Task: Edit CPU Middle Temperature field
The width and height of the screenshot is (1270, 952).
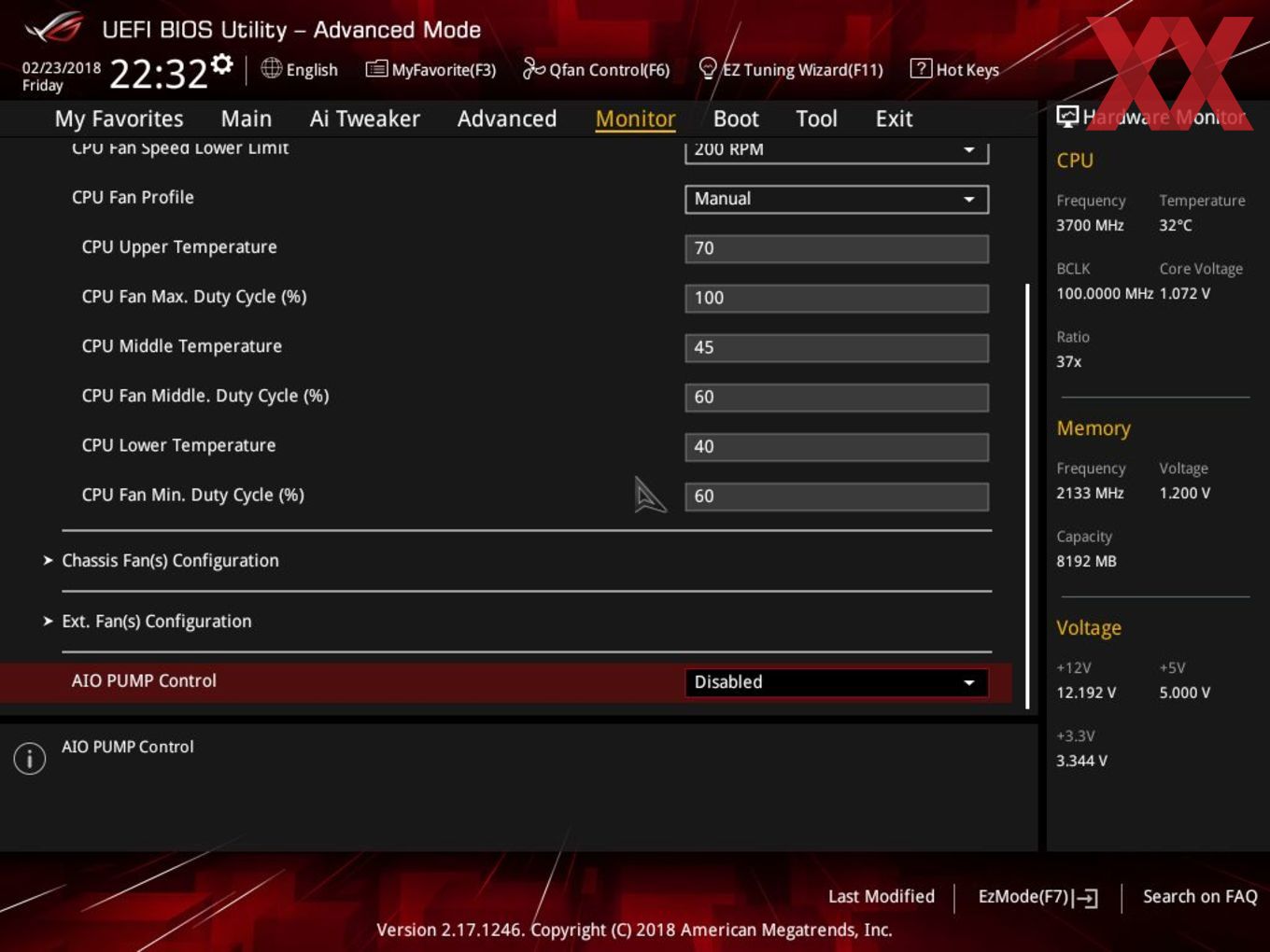Action: click(x=837, y=347)
